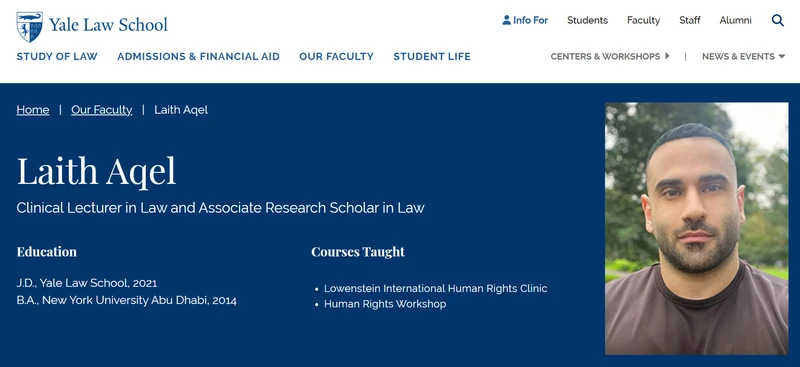Open Study of Law menu
This screenshot has height=367, width=800.
tap(57, 56)
